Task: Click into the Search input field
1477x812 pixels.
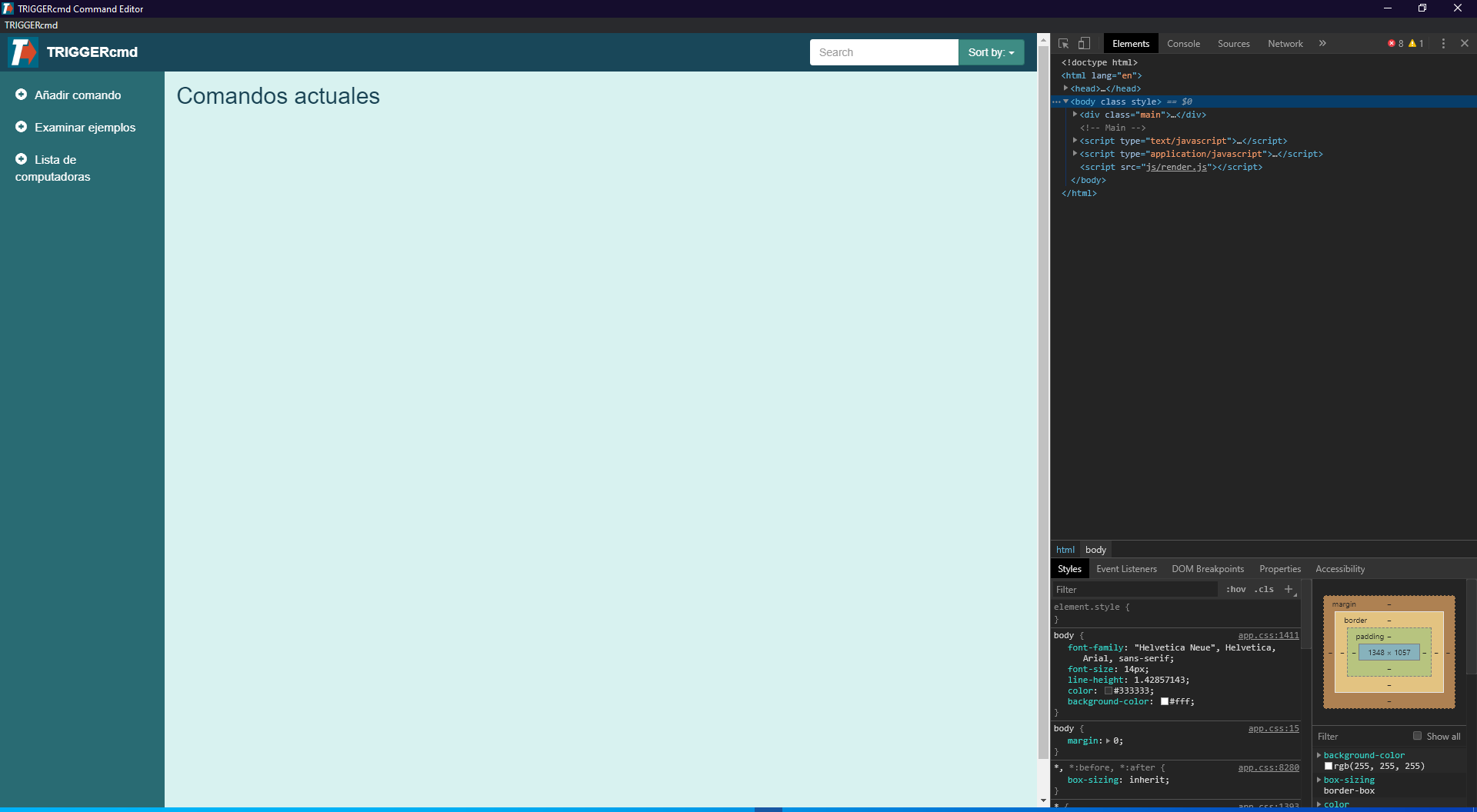Action: 884,52
